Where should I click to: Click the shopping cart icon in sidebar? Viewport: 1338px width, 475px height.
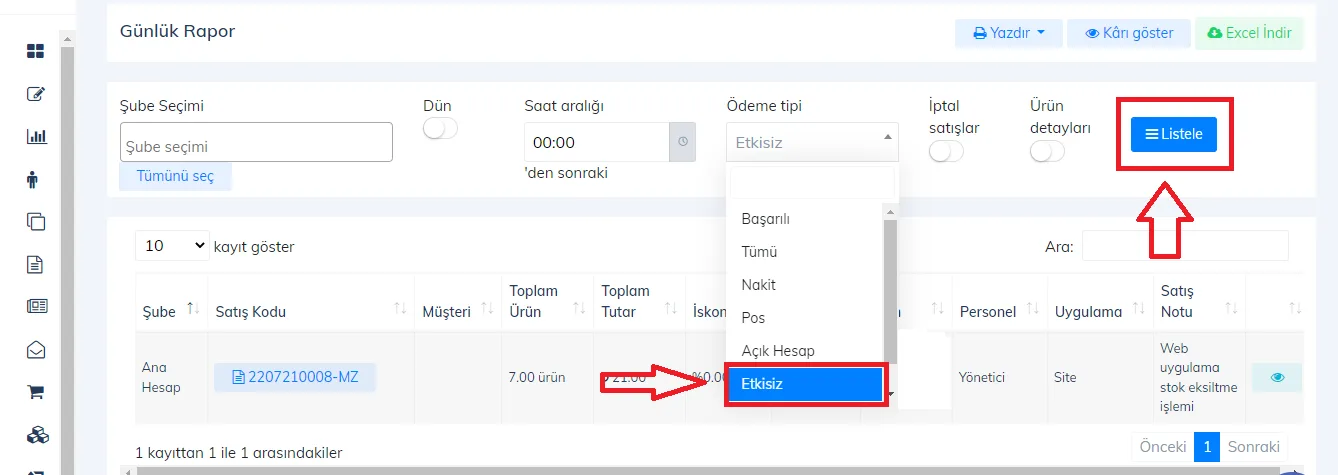[36, 392]
